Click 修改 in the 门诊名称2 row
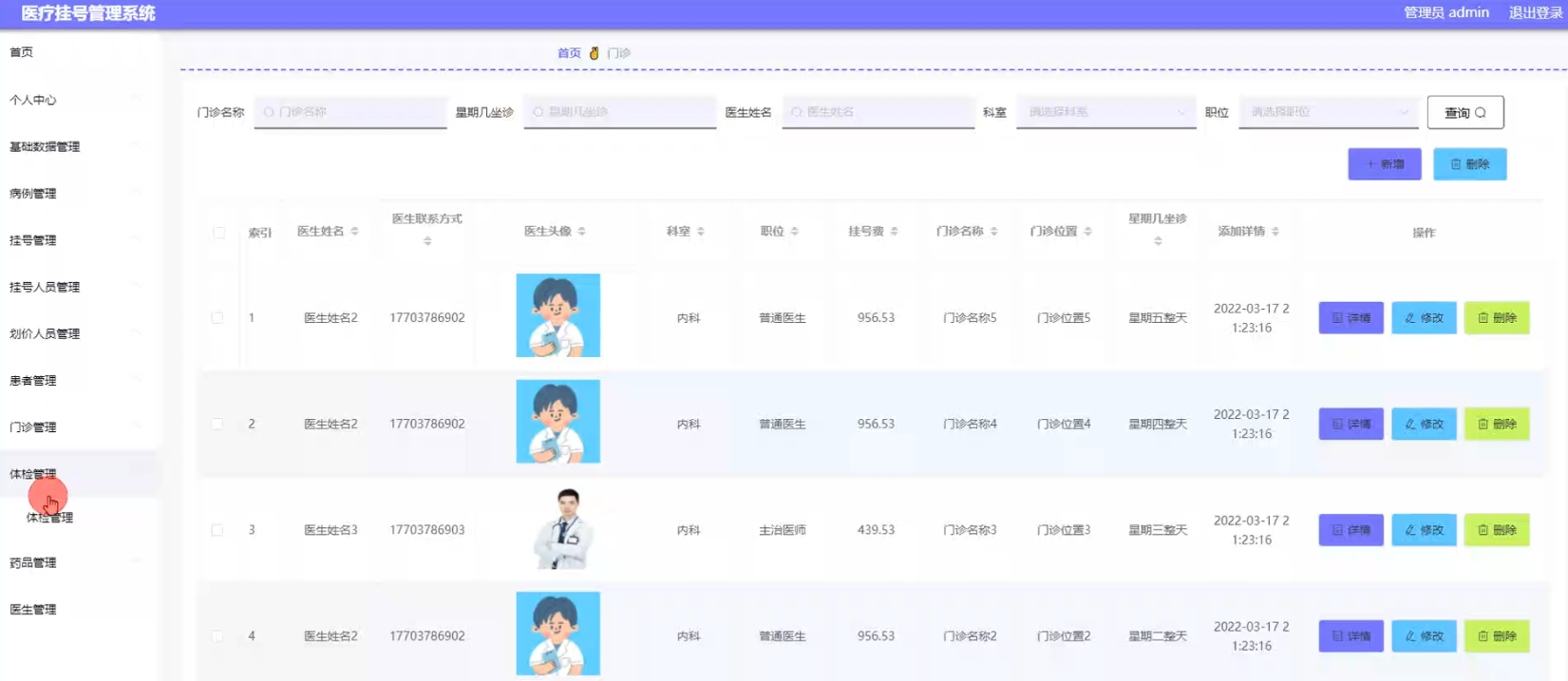Screen dimensions: 1568x681 point(1424,636)
